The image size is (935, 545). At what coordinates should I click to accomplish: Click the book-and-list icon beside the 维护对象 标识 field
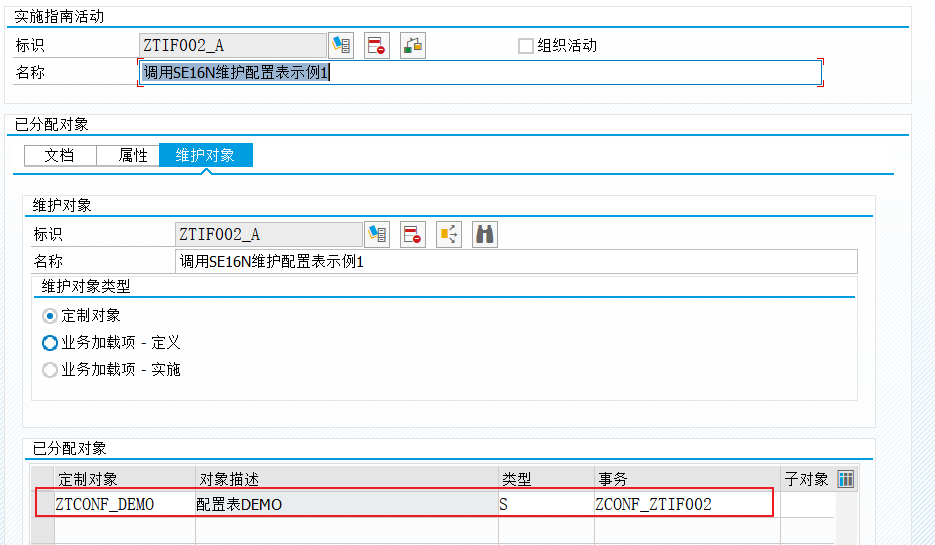point(377,234)
